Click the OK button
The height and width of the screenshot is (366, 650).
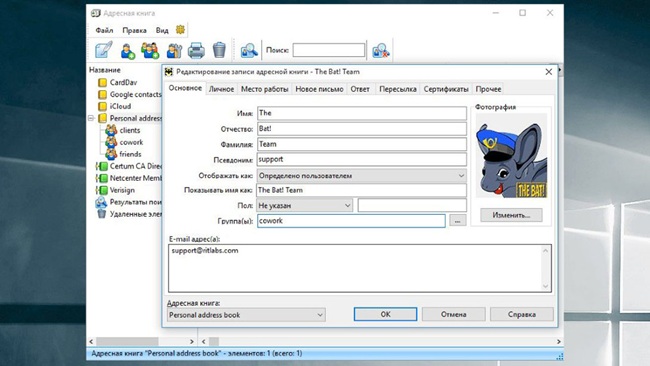[x=386, y=314]
